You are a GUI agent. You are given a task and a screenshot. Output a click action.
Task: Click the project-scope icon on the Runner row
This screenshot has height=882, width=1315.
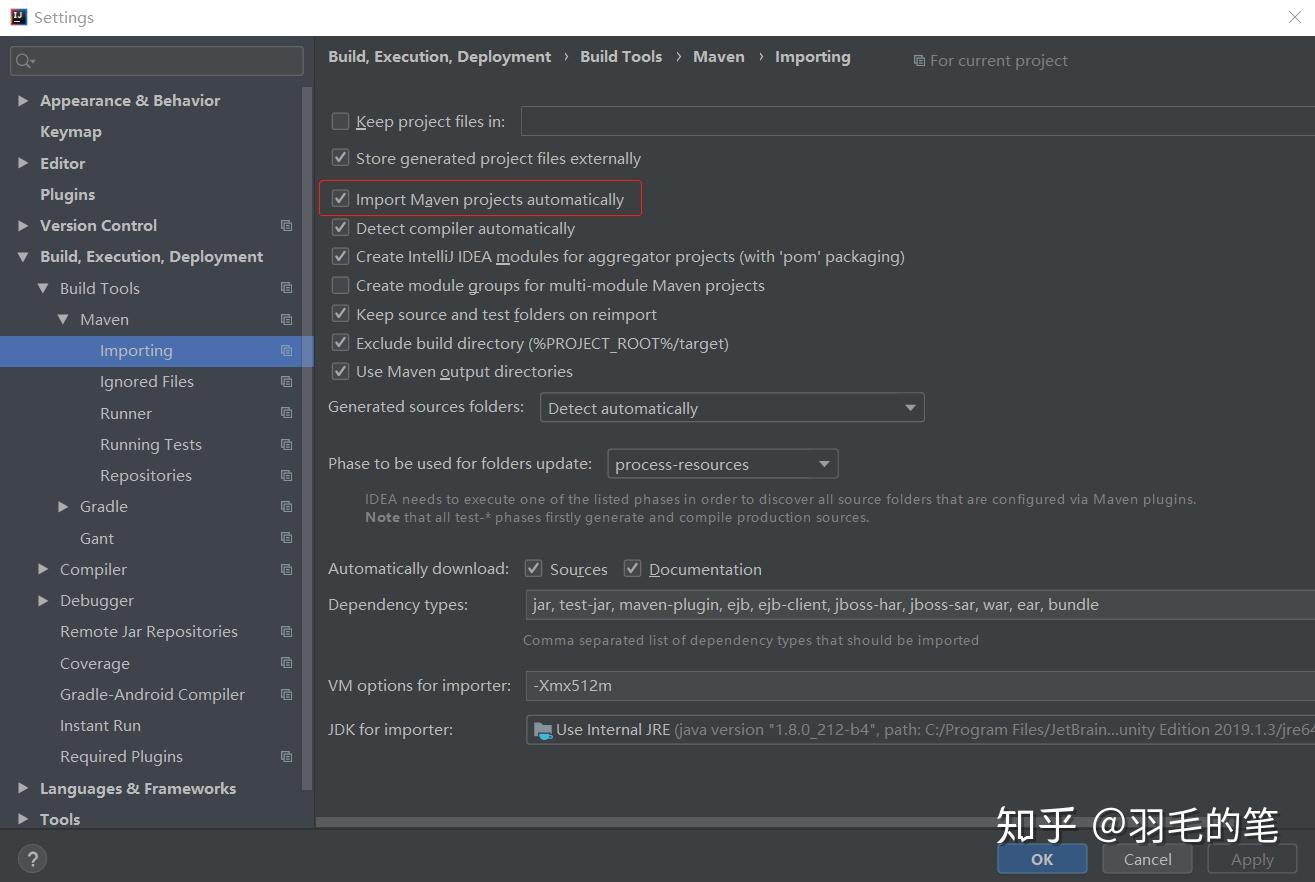pyautogui.click(x=287, y=413)
